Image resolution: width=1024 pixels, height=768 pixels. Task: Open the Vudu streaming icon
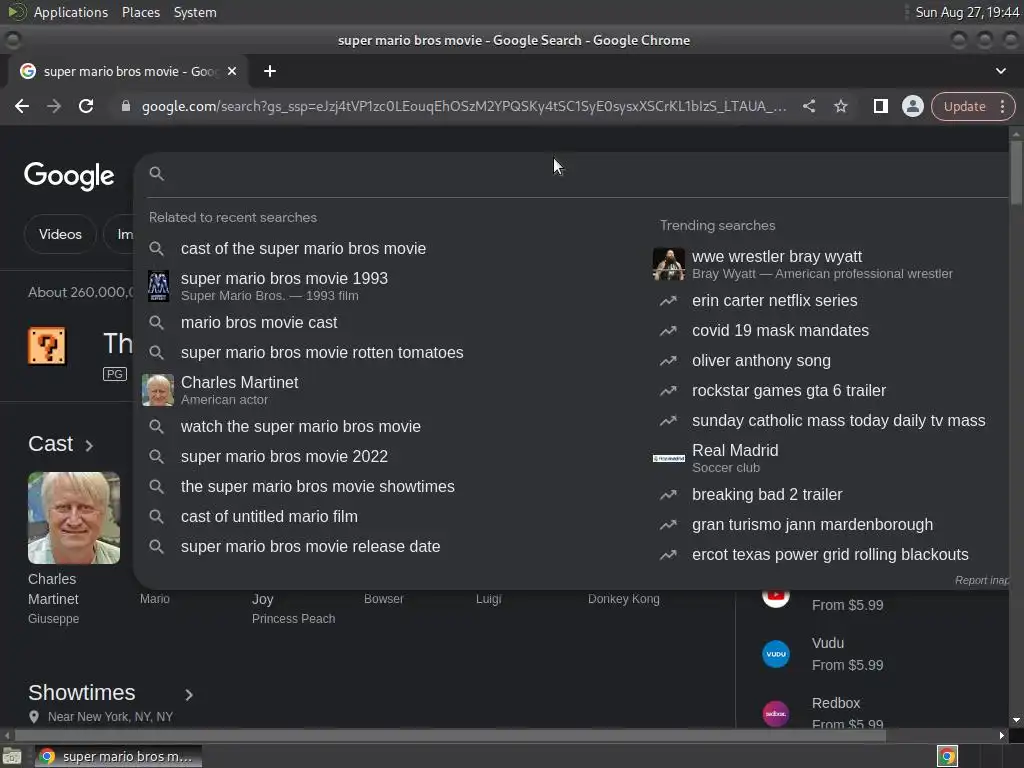[776, 654]
